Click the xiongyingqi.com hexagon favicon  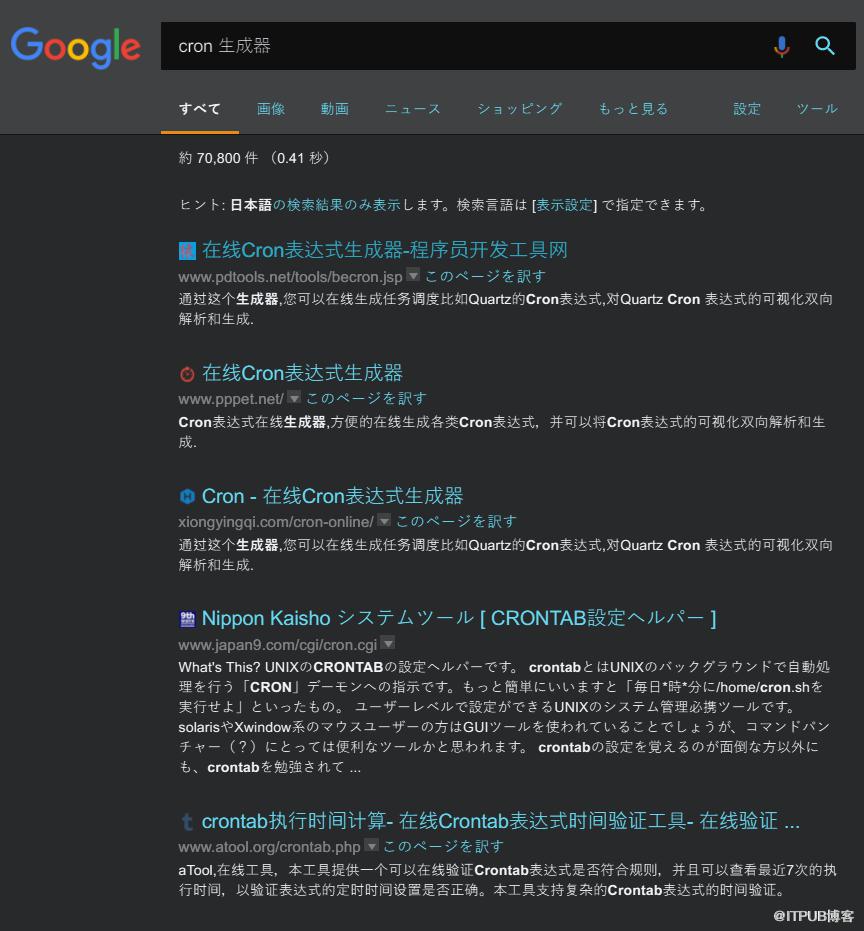click(x=187, y=496)
